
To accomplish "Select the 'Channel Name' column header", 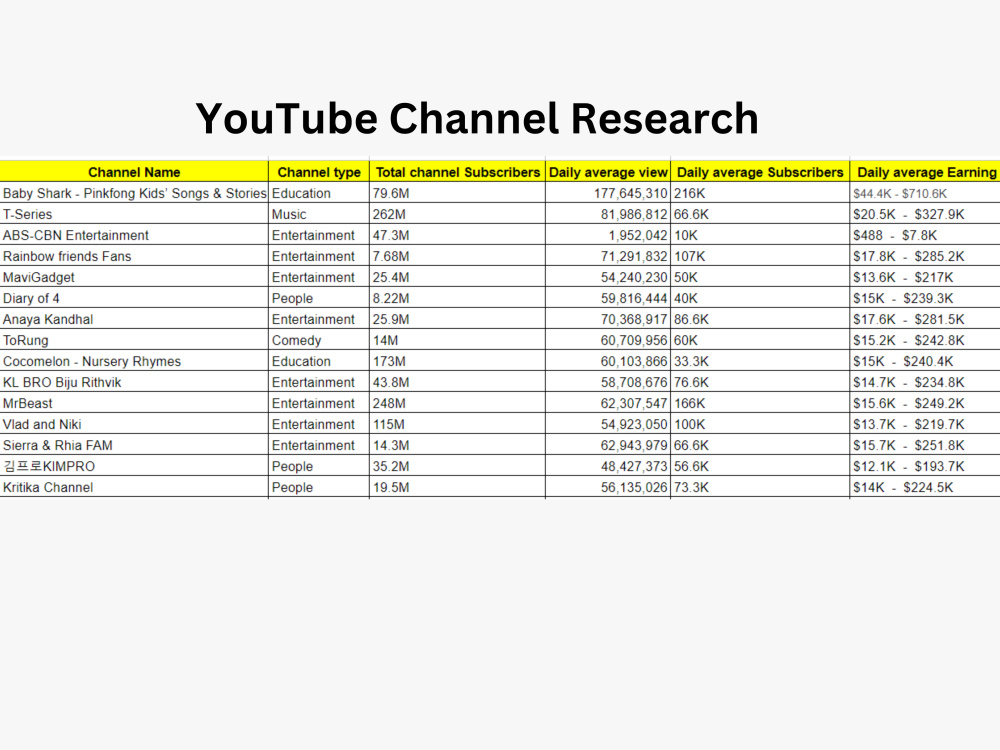I will pos(134,172).
